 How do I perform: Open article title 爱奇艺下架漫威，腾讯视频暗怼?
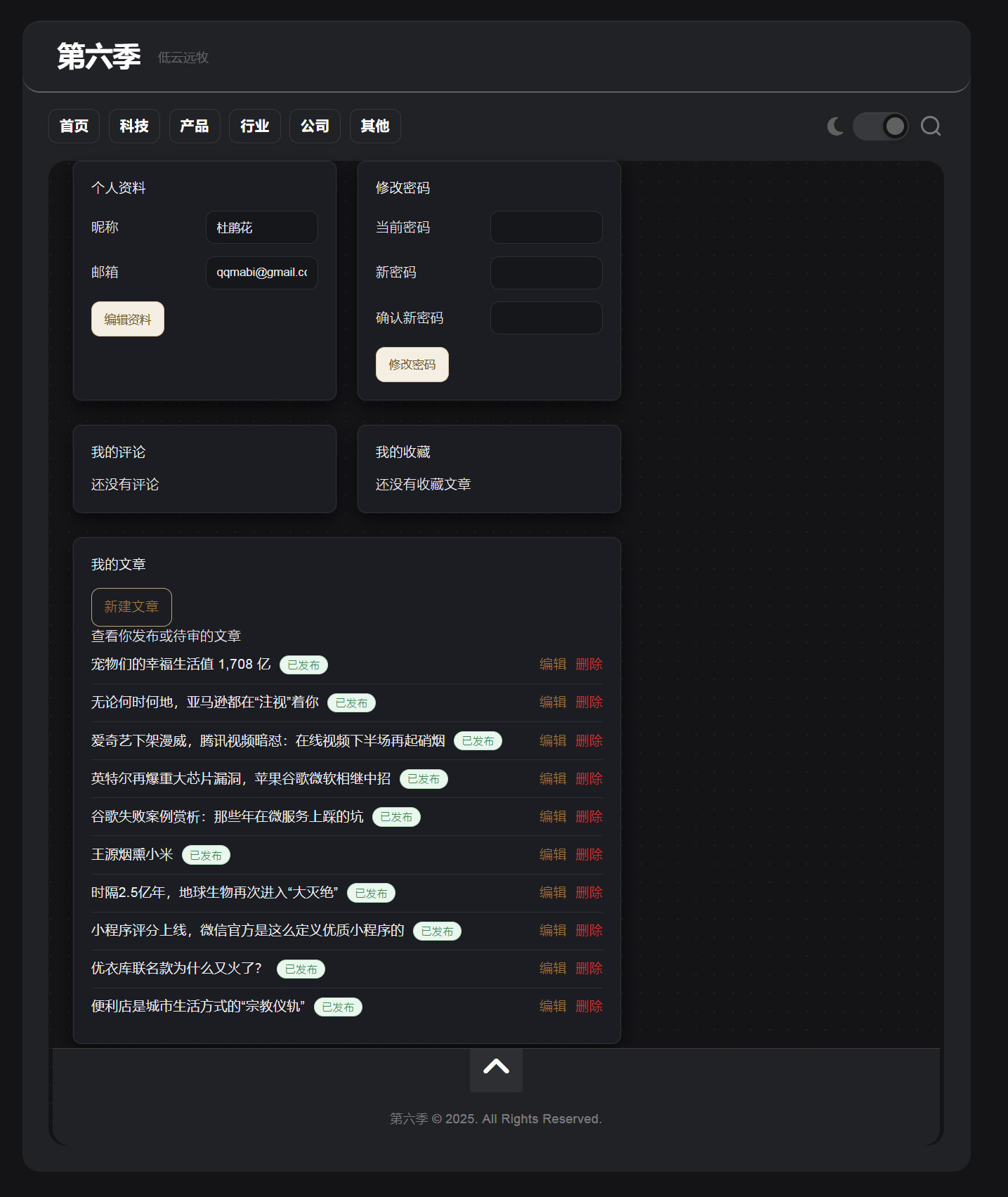268,740
